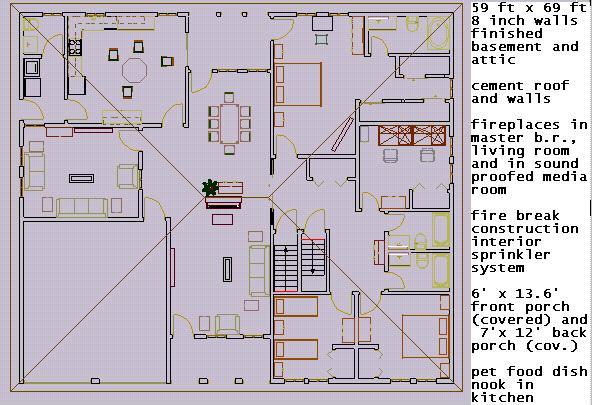593x405 pixels.
Task: Click the potted plant symbol
Action: click(210, 187)
